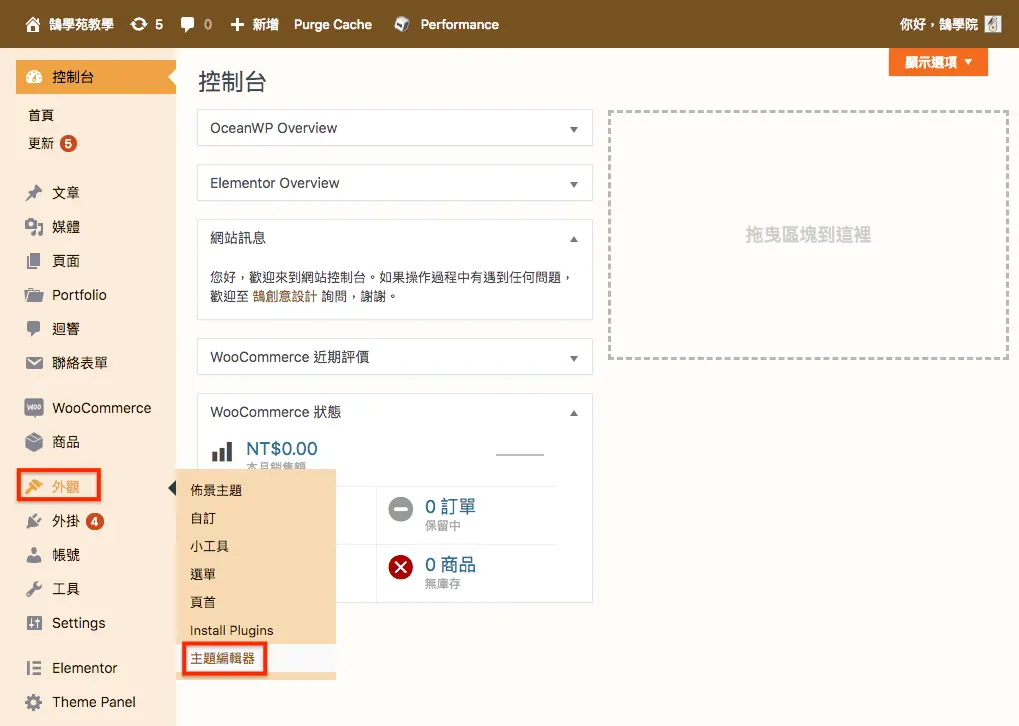Image resolution: width=1019 pixels, height=726 pixels.
Task: Collapse the 網站訊息 panel
Action: pos(574,239)
